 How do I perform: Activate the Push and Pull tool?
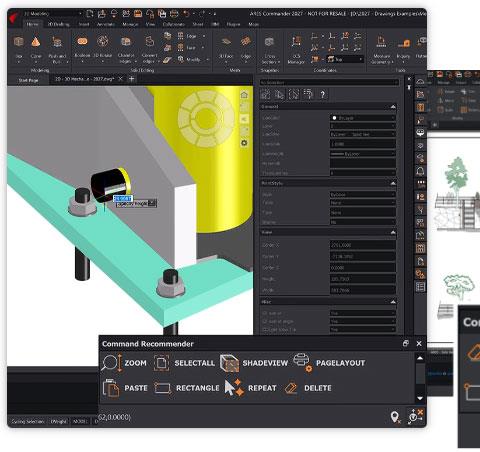(x=57, y=49)
